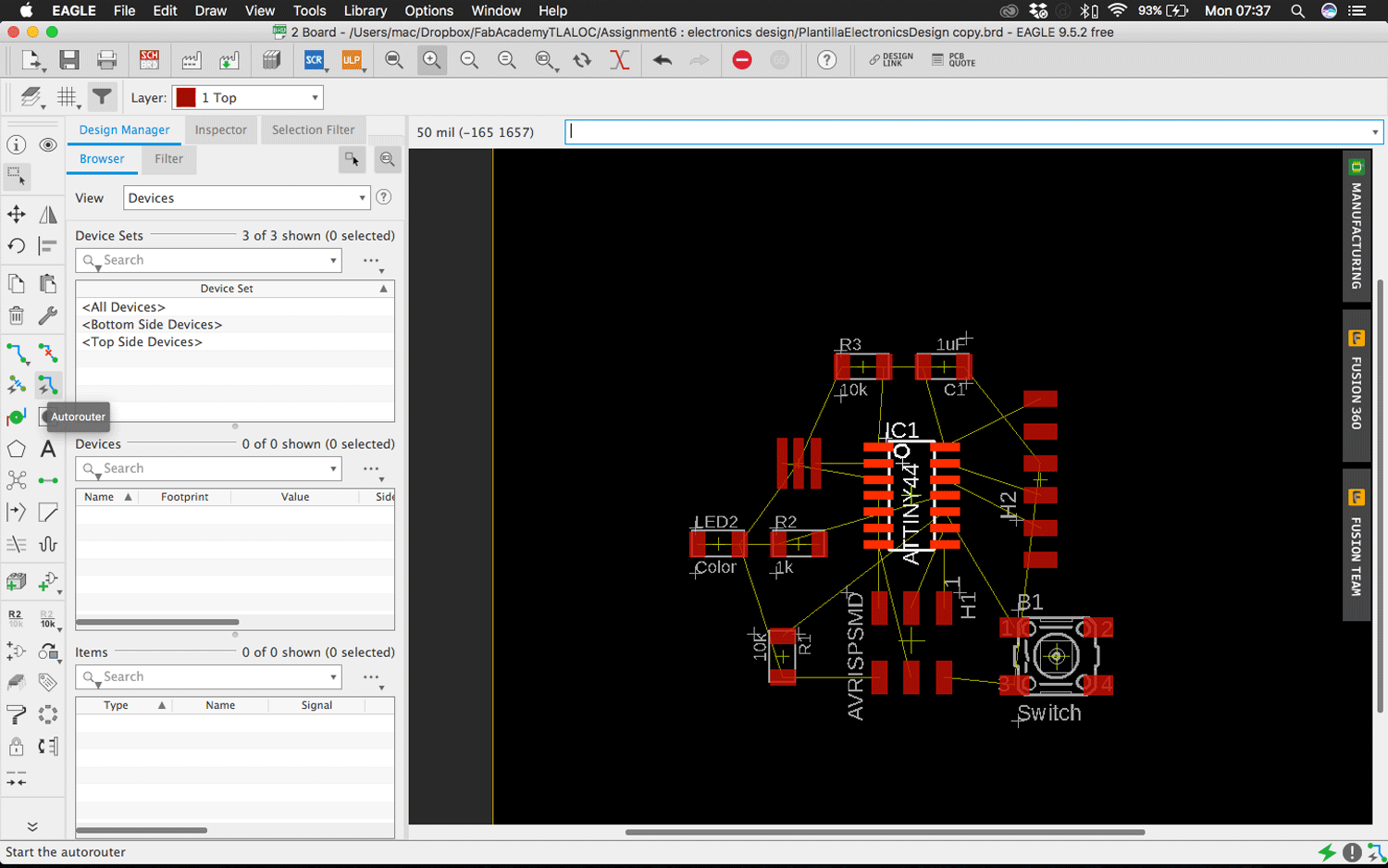Click the red layer color swatch
Viewport: 1388px width, 868px height.
[x=186, y=97]
